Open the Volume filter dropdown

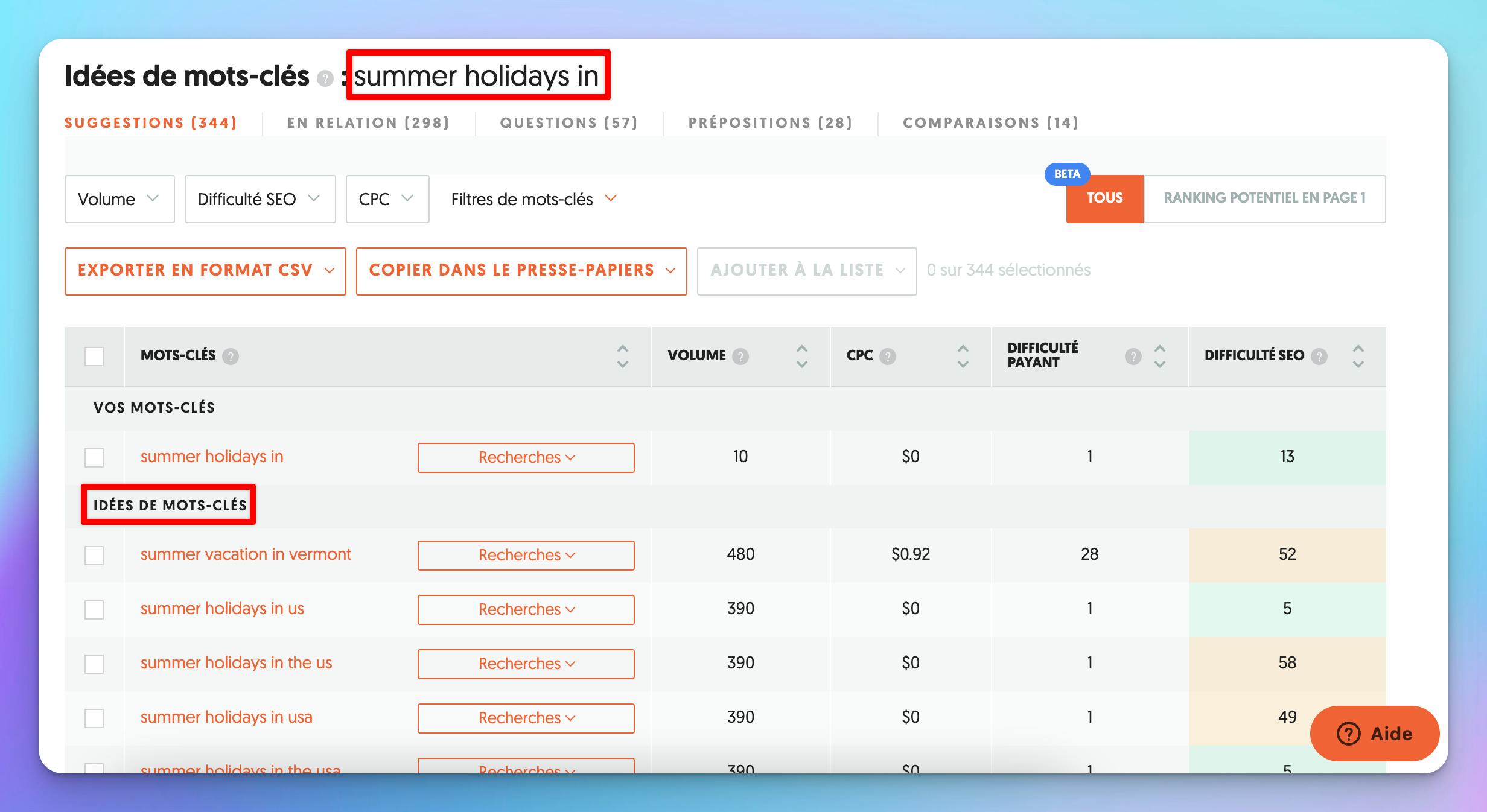tap(119, 199)
